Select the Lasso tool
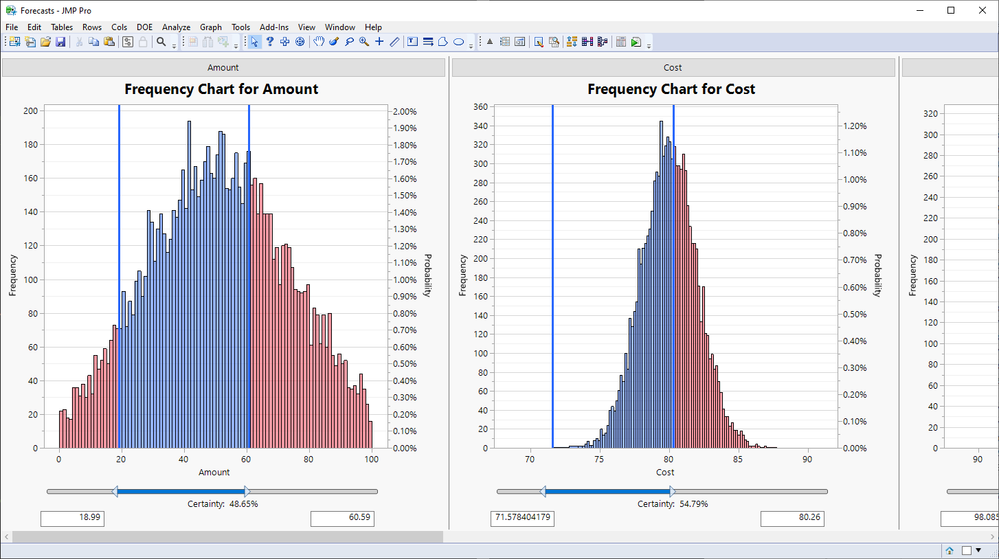Screen dimensions: 999x559 [x=349, y=42]
